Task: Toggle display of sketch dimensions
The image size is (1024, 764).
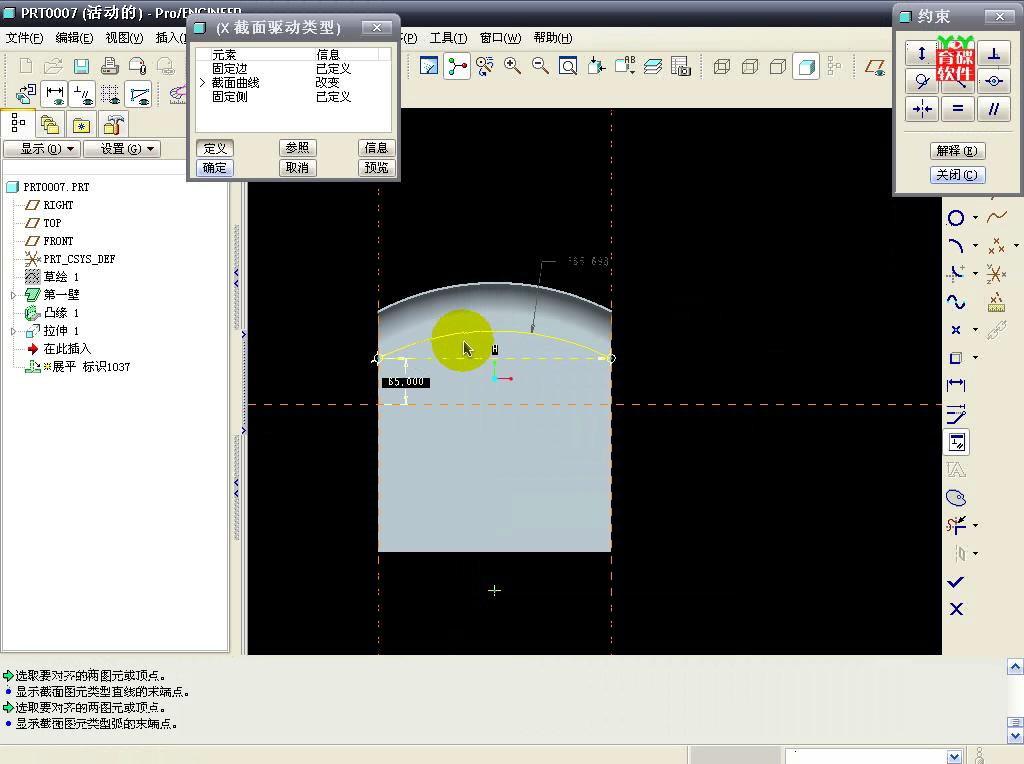Action: [x=55, y=95]
